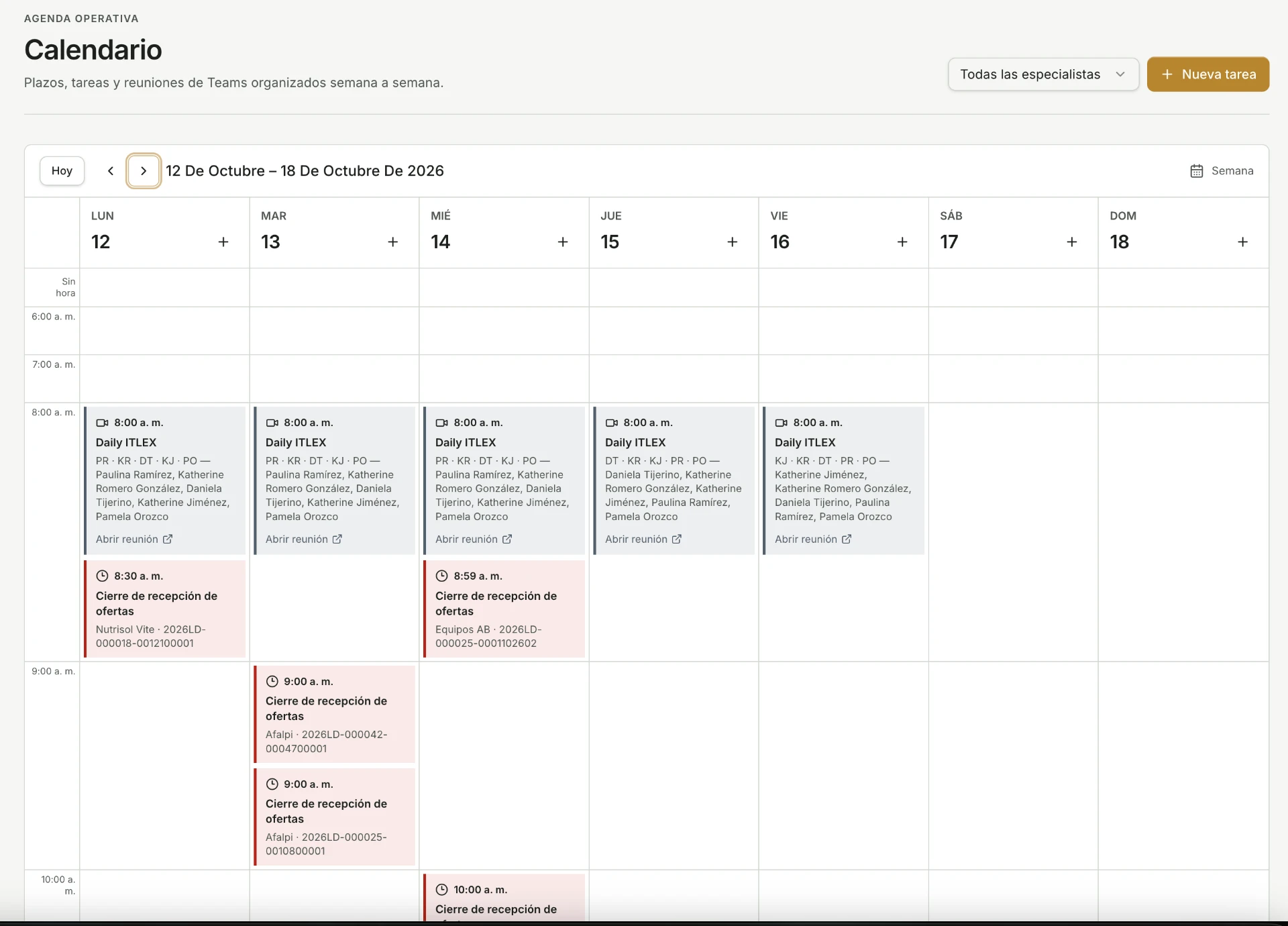Click clock icon on 8:59 a. m. deadline
Viewport: 1288px width, 926px height.
(x=441, y=576)
